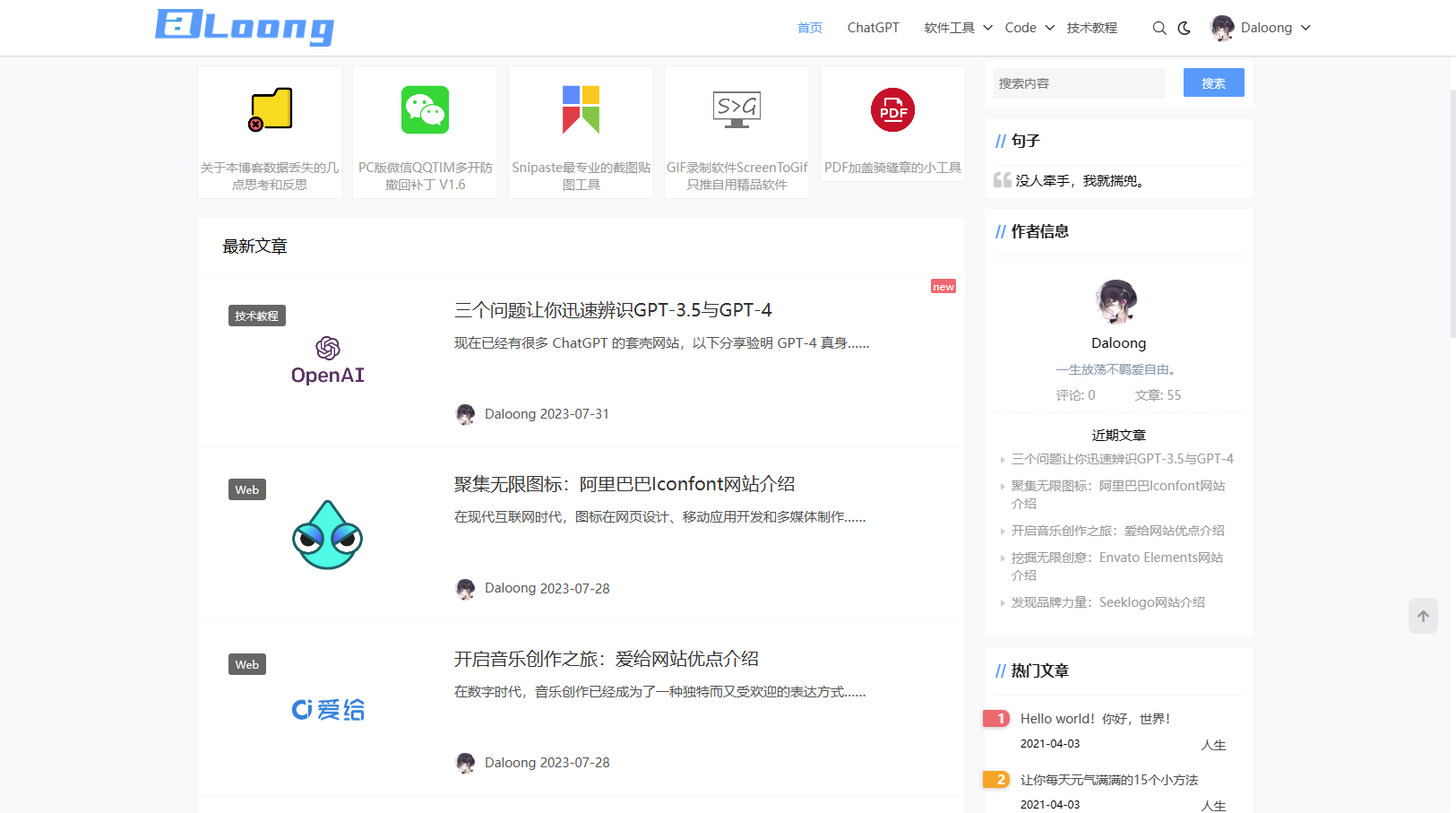Click the 评论: 0 count
This screenshot has height=813, width=1456.
(x=1075, y=395)
